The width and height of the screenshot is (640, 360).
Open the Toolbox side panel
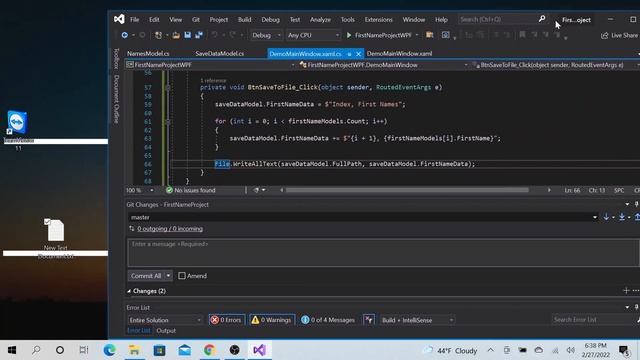(x=116, y=58)
